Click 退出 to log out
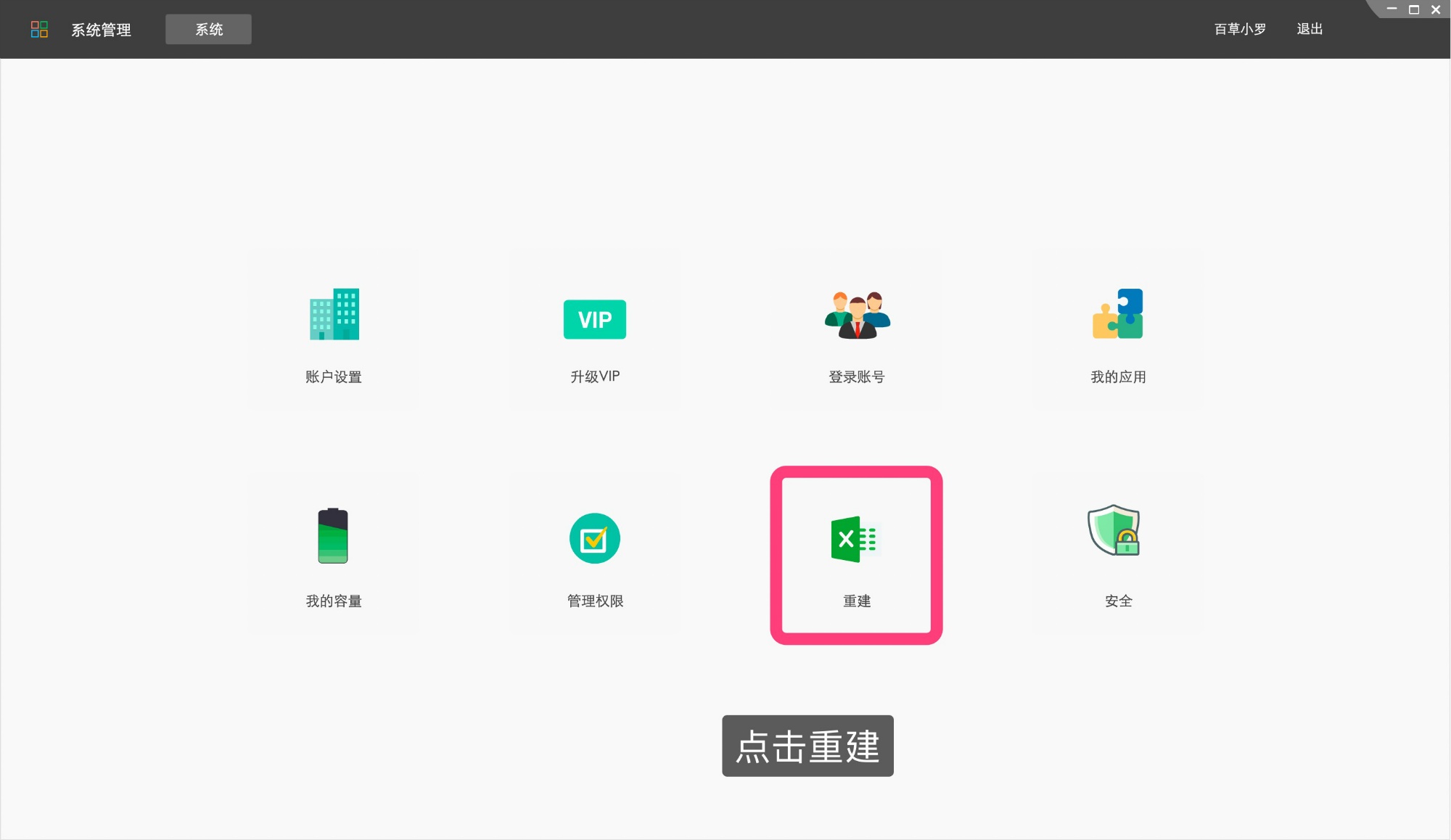Screen dimensions: 1451x840 tap(1310, 29)
